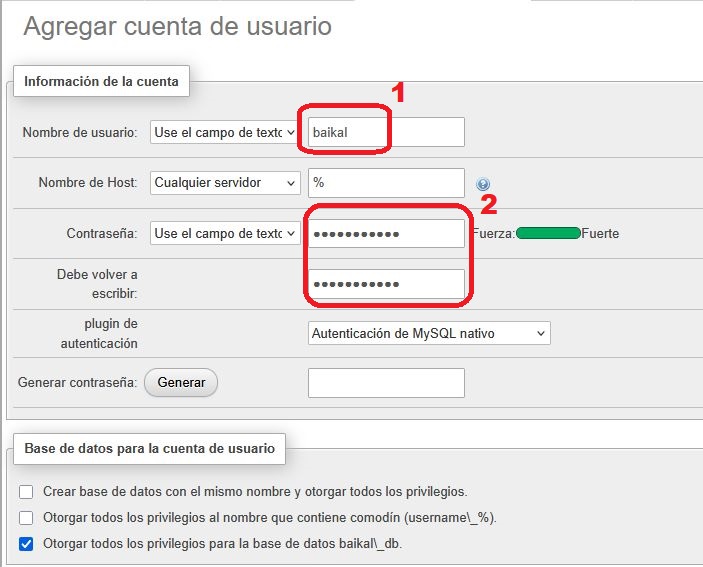Click the 'plugin de autenticación' label
The image size is (703, 567).
point(97,334)
